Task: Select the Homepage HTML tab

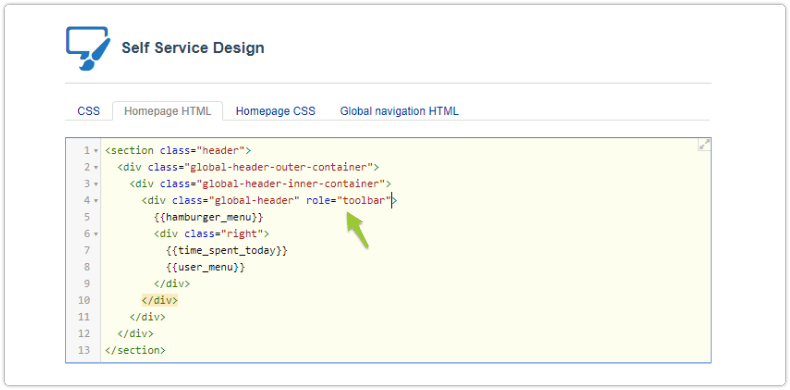Action: tap(168, 111)
